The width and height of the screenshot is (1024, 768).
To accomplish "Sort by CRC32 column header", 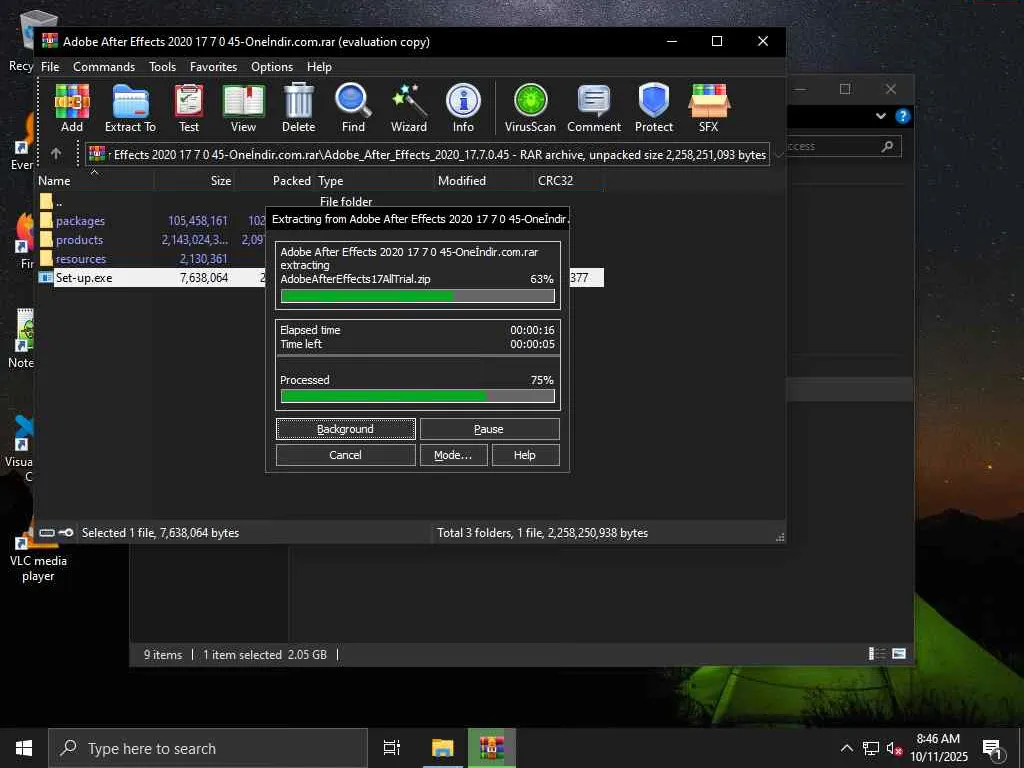I will [x=568, y=181].
